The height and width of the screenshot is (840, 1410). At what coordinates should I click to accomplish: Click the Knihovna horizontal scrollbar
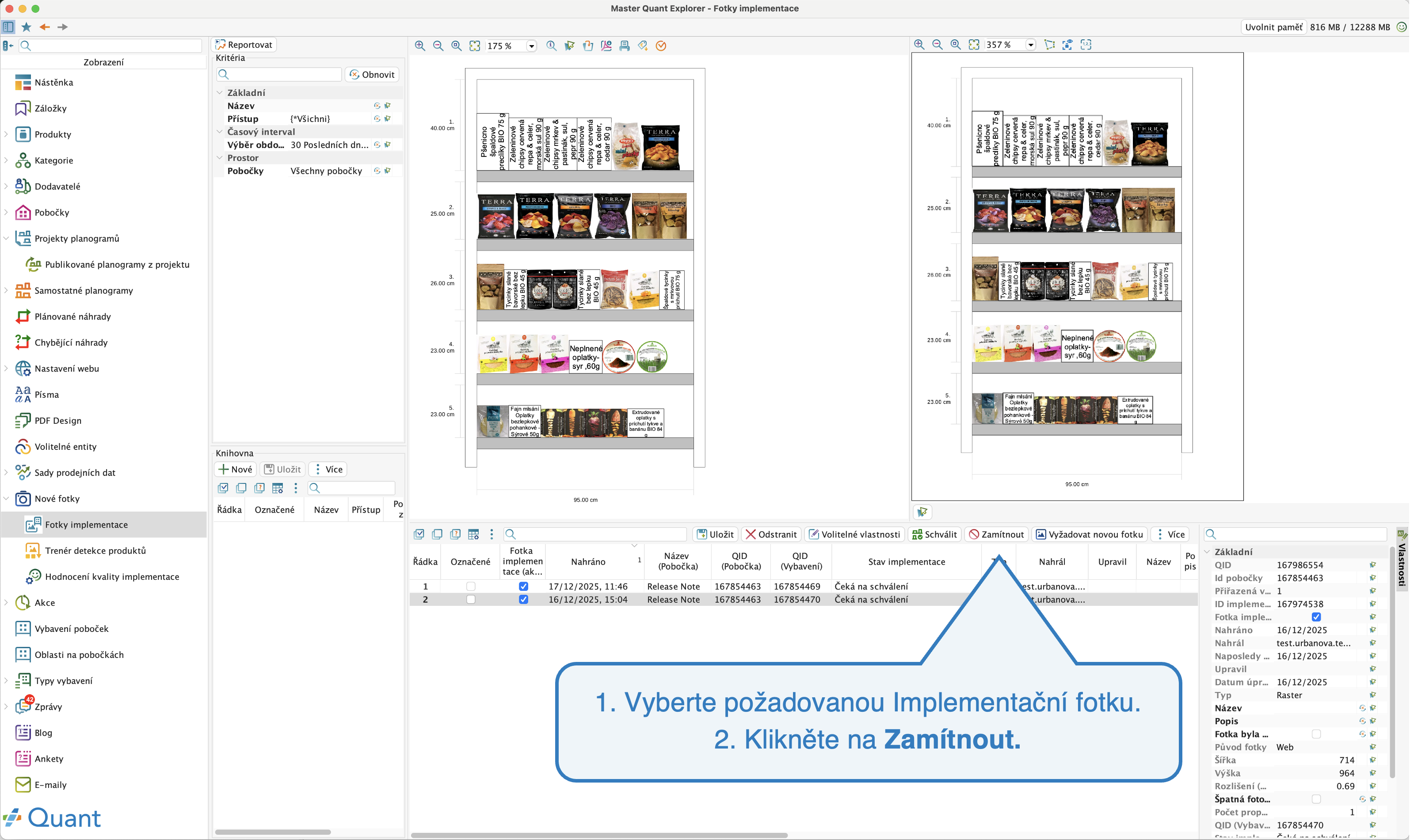(273, 832)
